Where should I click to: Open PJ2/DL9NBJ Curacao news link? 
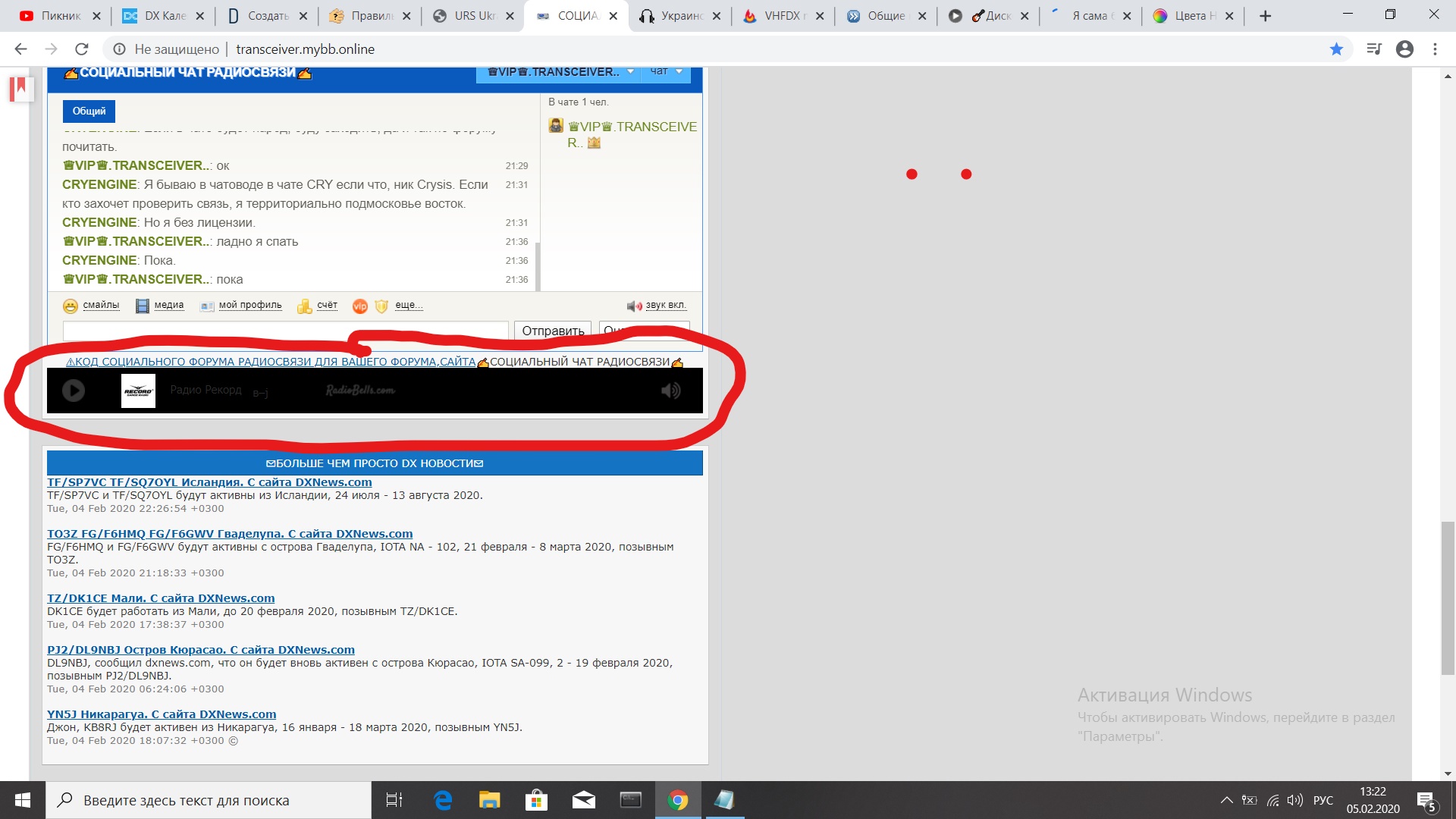click(x=201, y=650)
